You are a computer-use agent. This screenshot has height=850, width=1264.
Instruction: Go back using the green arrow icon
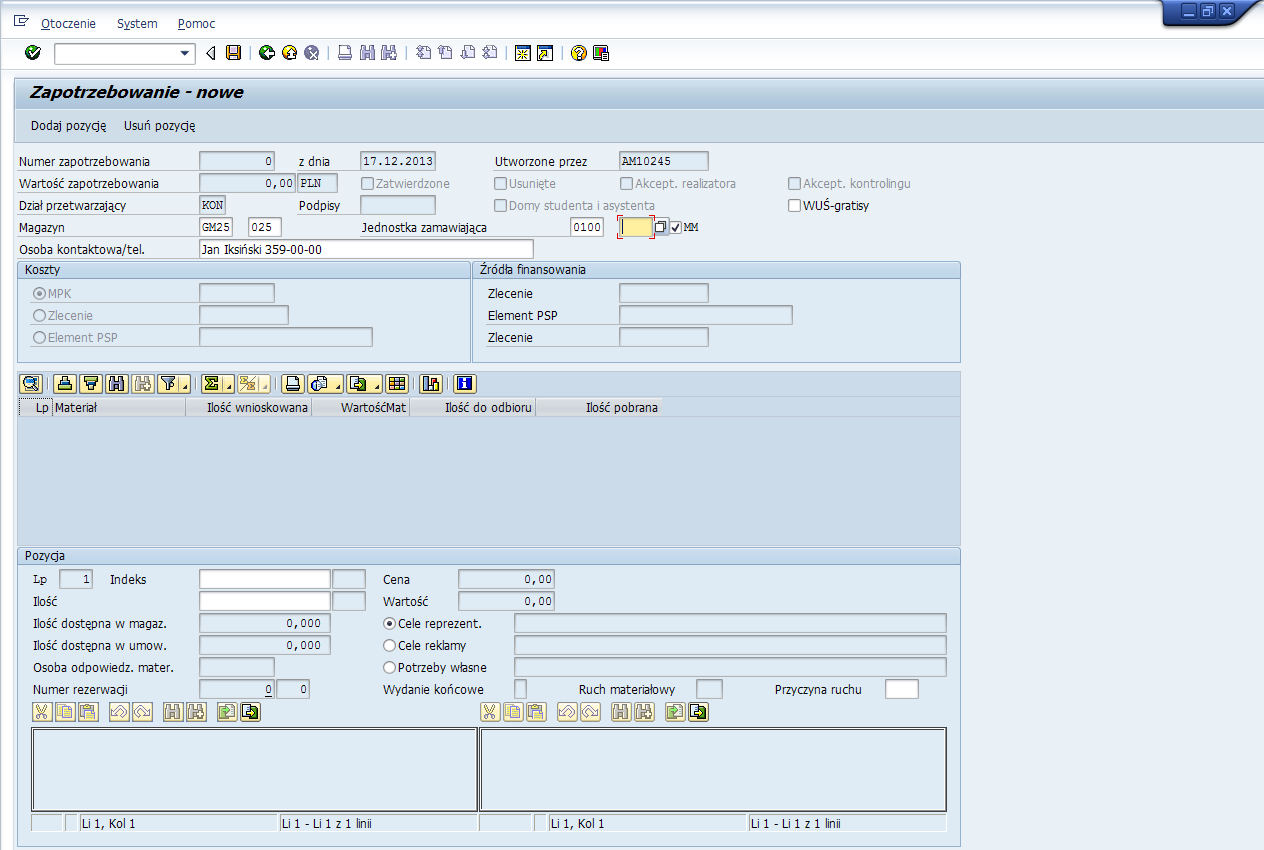click(267, 53)
